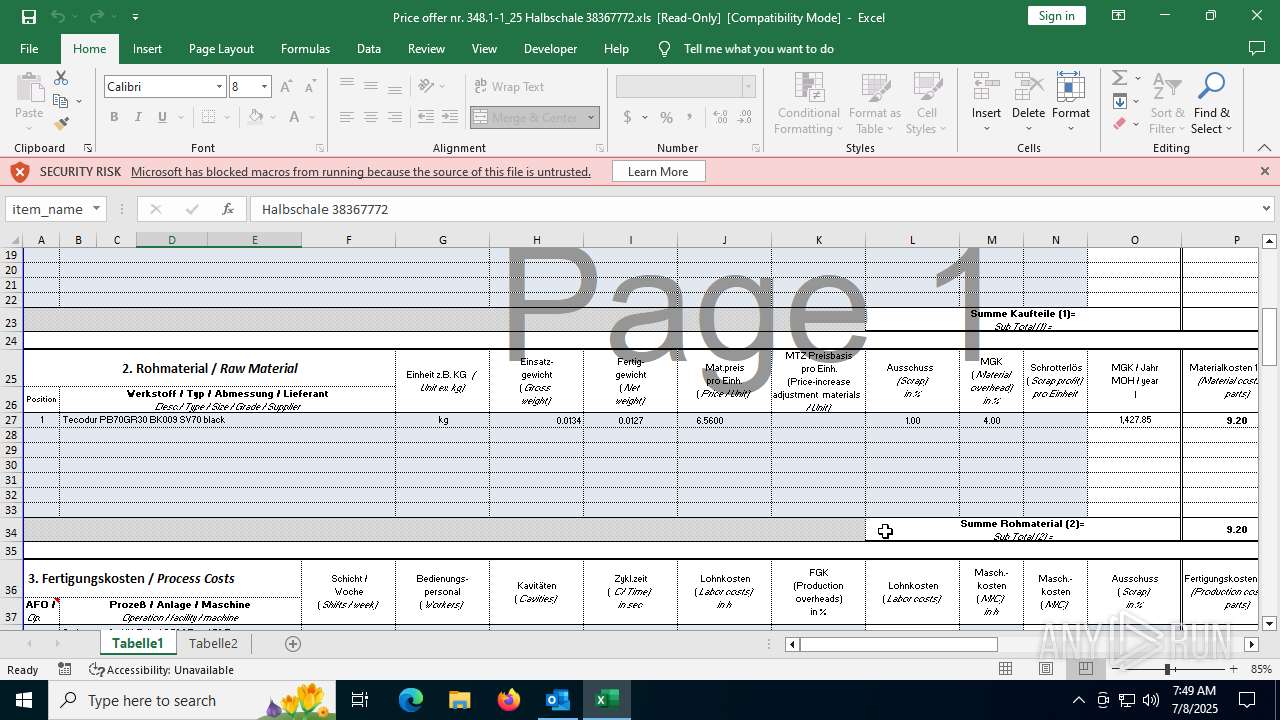
Task: Select Middle Align icon
Action: (371, 87)
